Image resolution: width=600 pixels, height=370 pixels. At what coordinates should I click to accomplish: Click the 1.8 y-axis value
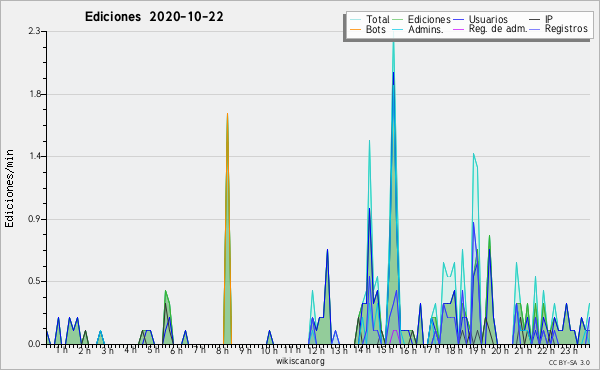pos(34,94)
